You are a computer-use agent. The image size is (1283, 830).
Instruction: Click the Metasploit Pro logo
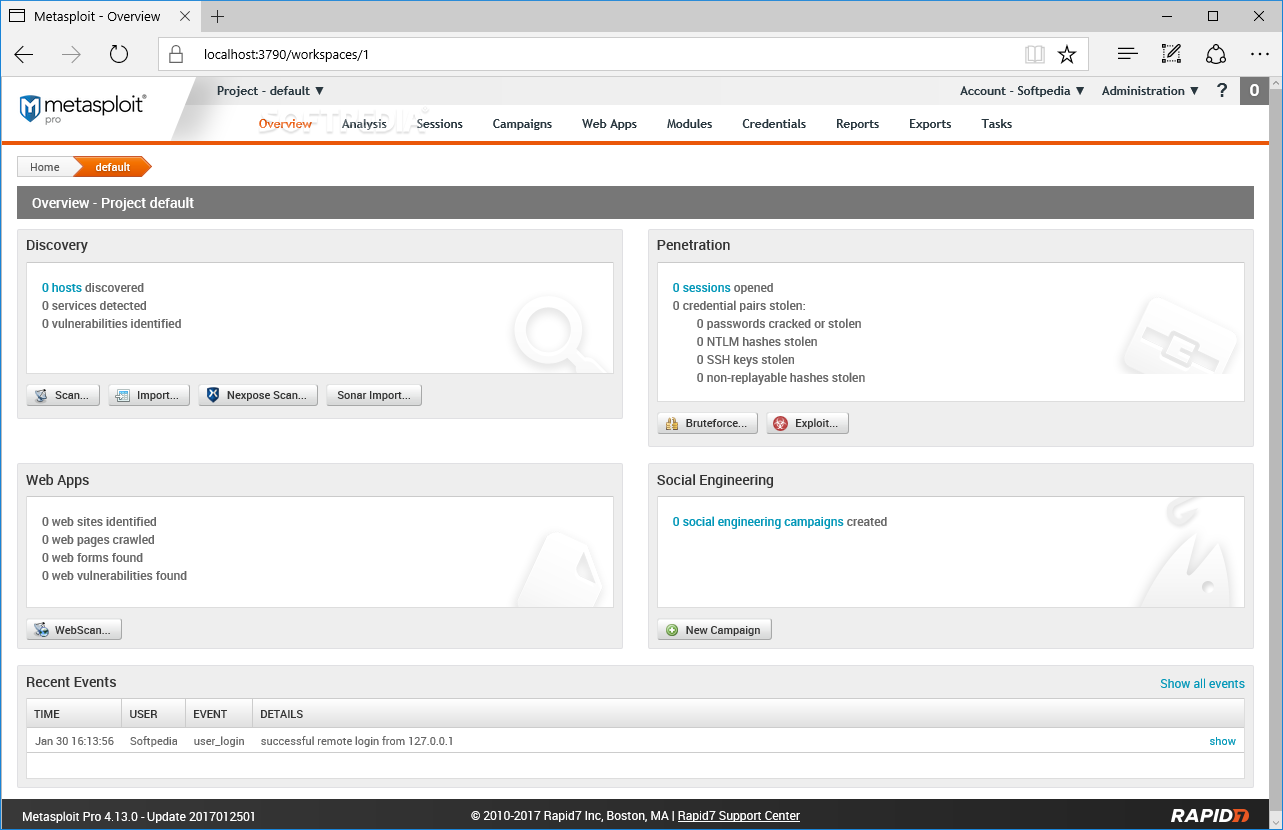coord(83,108)
